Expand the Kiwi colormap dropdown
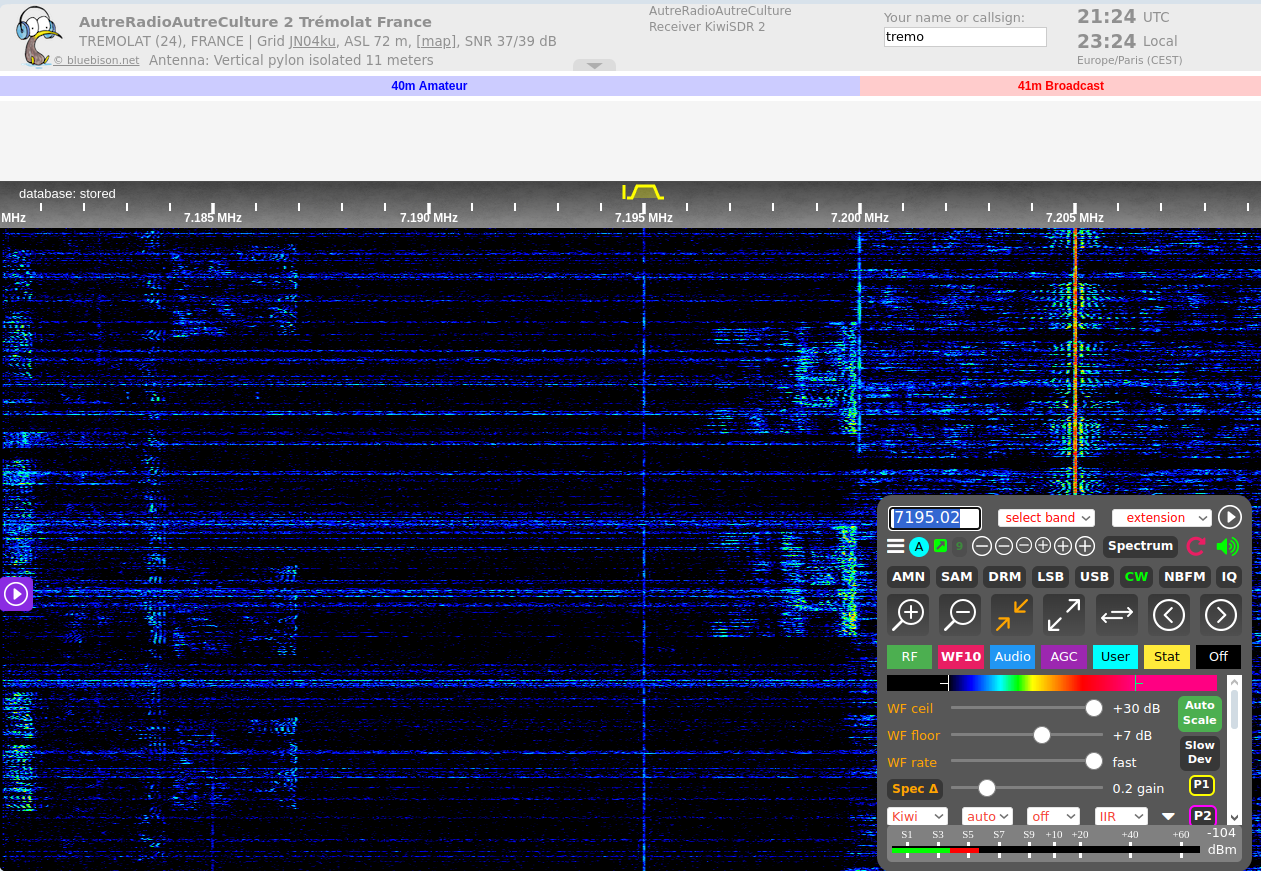 point(917,816)
